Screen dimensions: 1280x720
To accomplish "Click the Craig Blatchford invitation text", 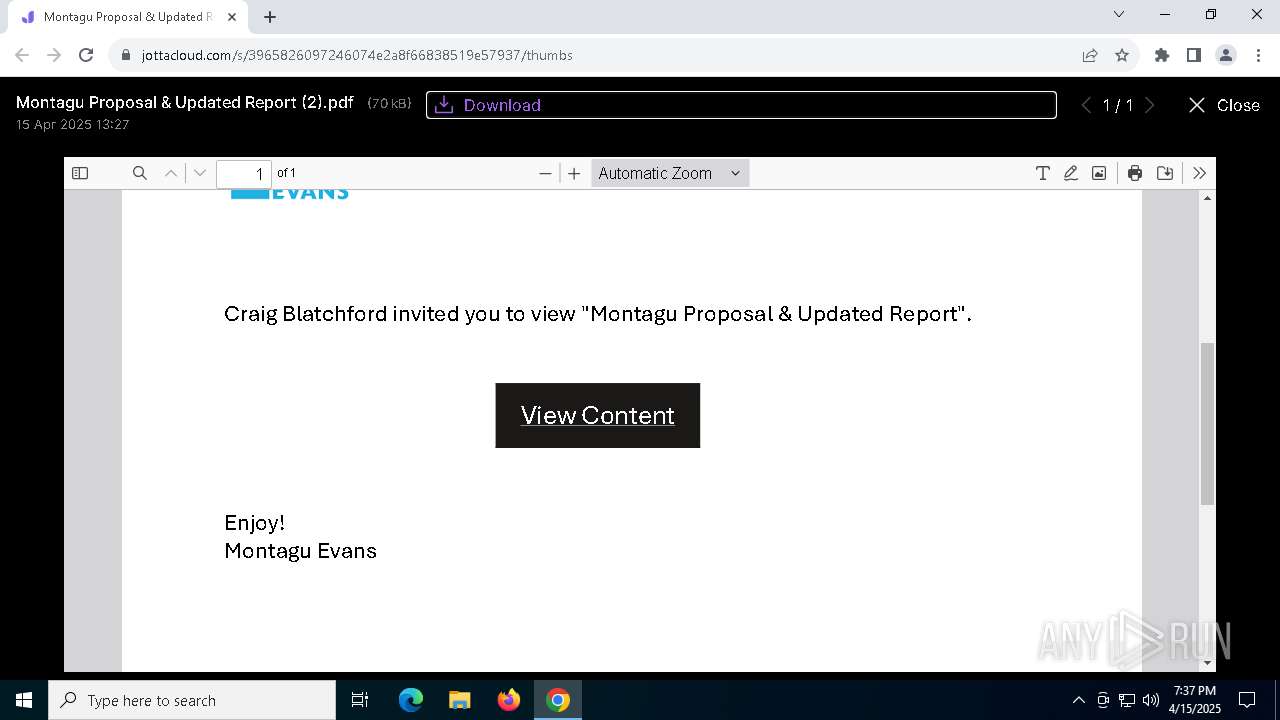I will point(598,314).
